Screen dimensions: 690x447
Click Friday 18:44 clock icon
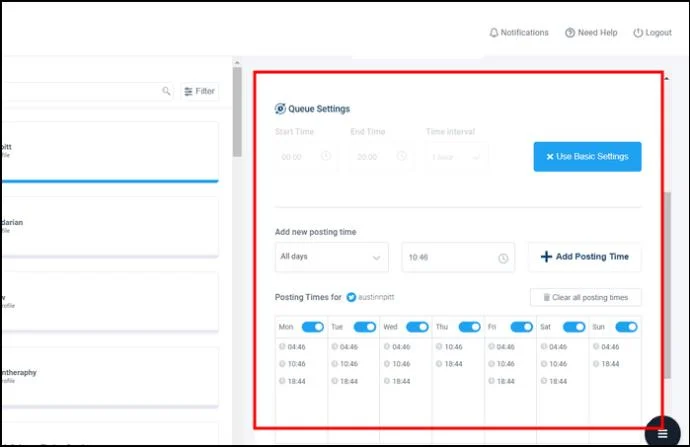[491, 381]
